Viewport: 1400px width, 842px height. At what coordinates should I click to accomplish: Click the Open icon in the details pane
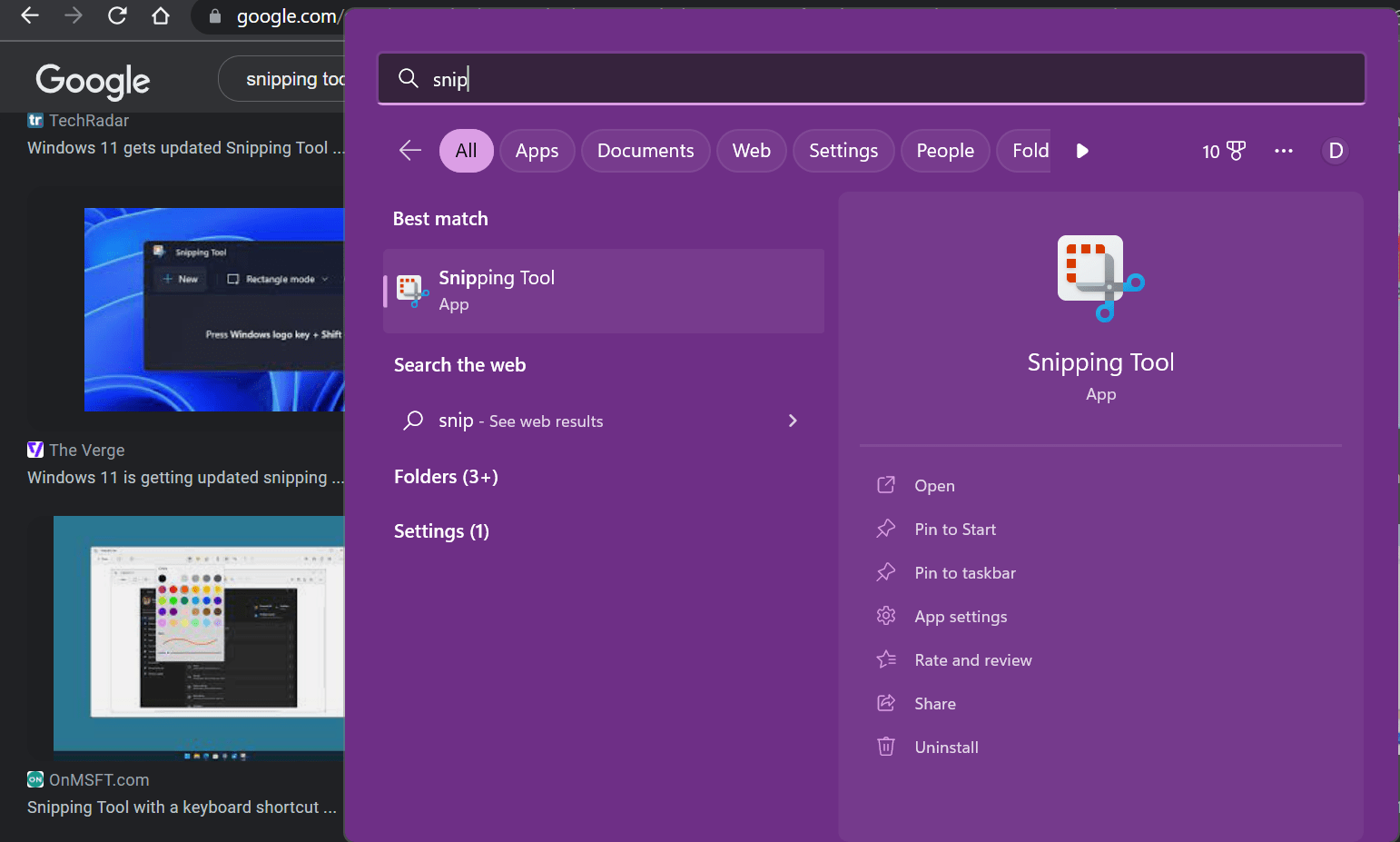(x=886, y=485)
